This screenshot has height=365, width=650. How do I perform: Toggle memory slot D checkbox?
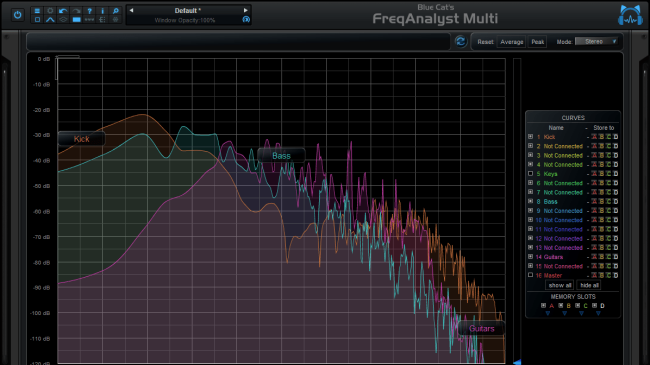tap(594, 306)
